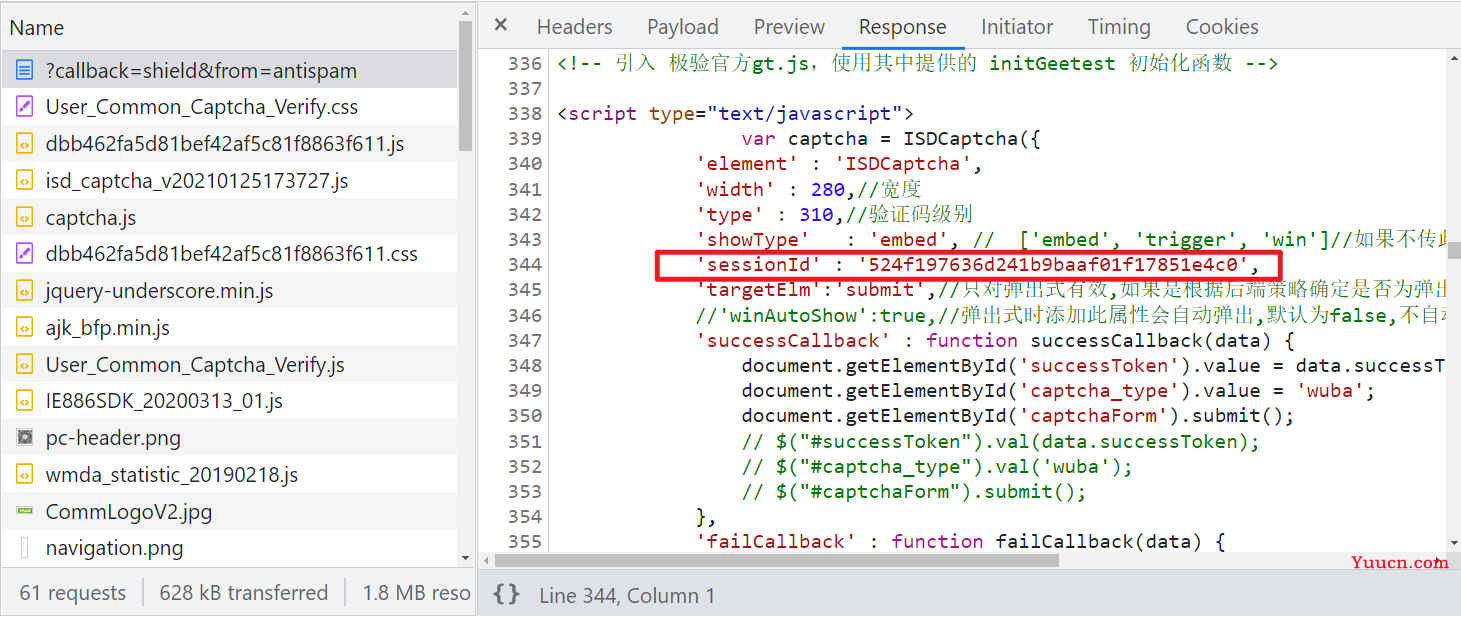Click 'failCallback' key on line 355
The height and width of the screenshot is (617, 1461).
pyautogui.click(x=776, y=542)
